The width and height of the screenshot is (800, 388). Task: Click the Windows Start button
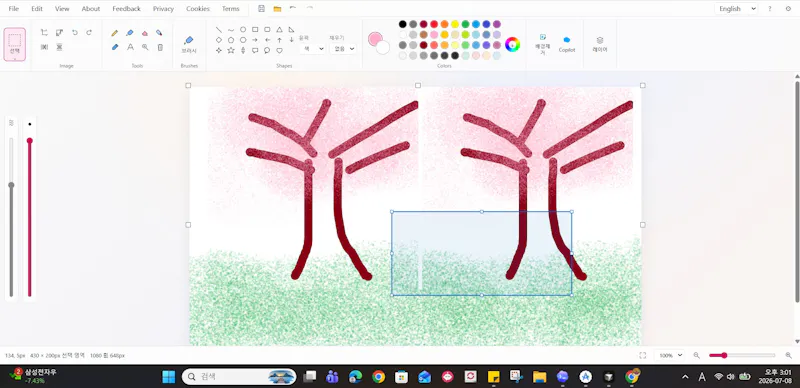(168, 377)
